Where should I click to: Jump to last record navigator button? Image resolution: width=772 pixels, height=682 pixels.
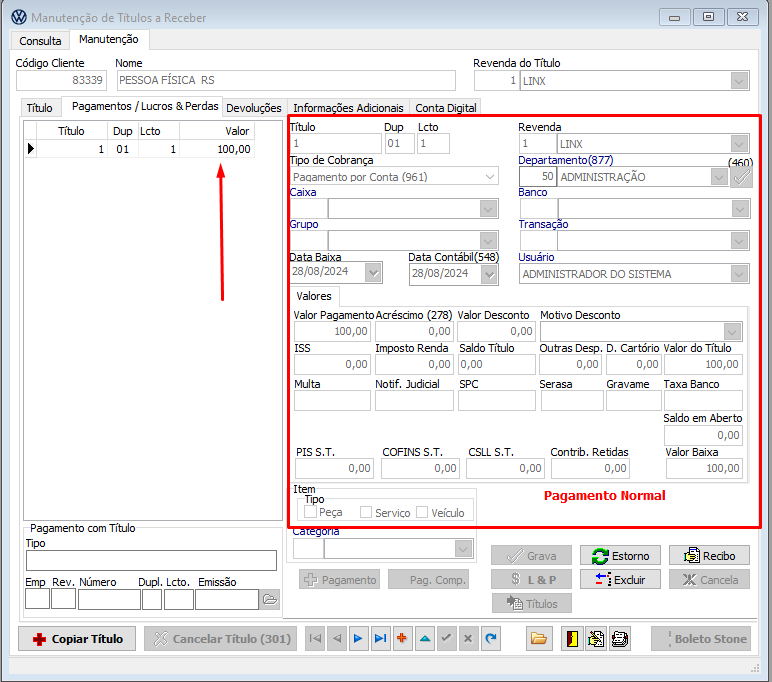tap(380, 639)
